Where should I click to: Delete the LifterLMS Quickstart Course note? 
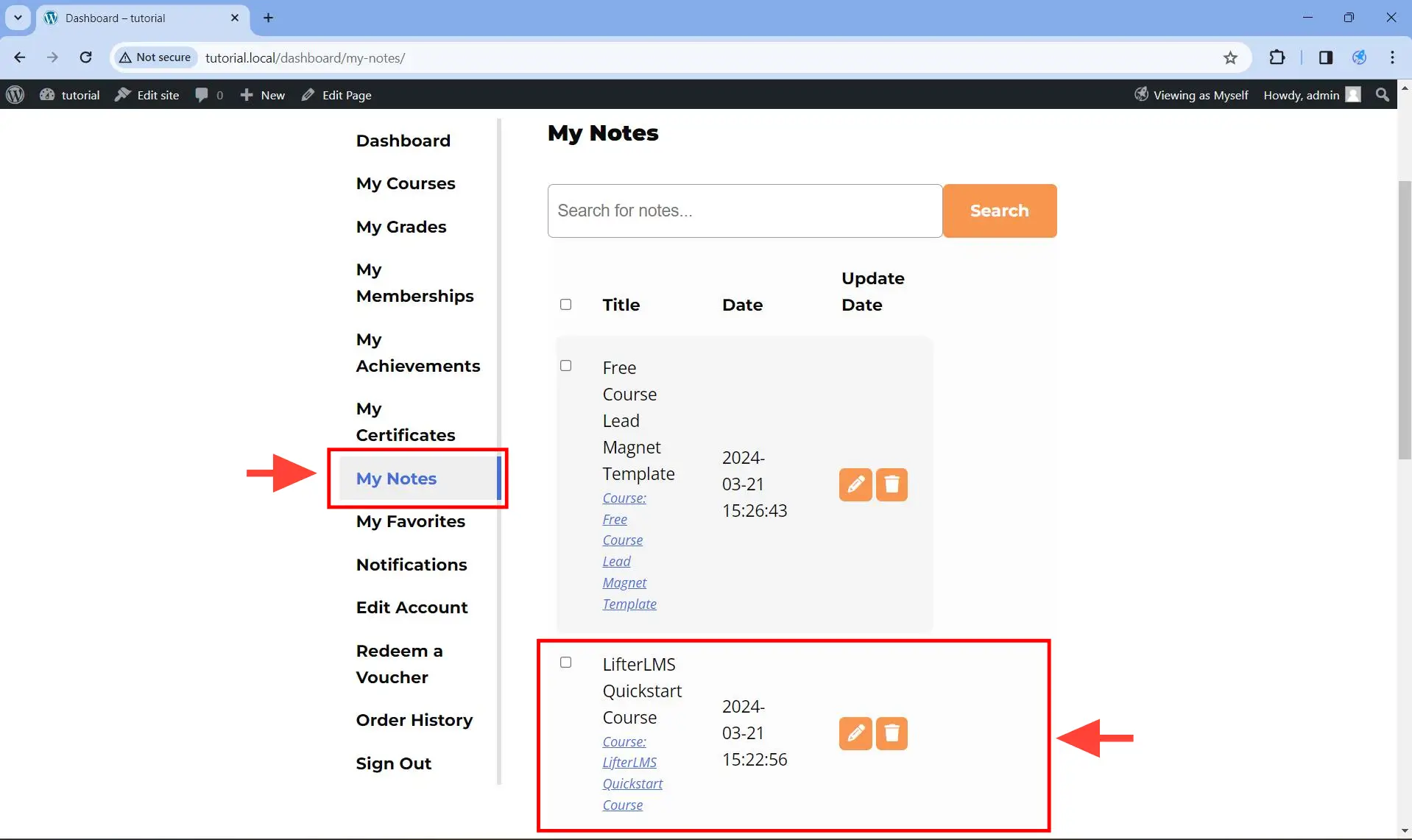(892, 733)
